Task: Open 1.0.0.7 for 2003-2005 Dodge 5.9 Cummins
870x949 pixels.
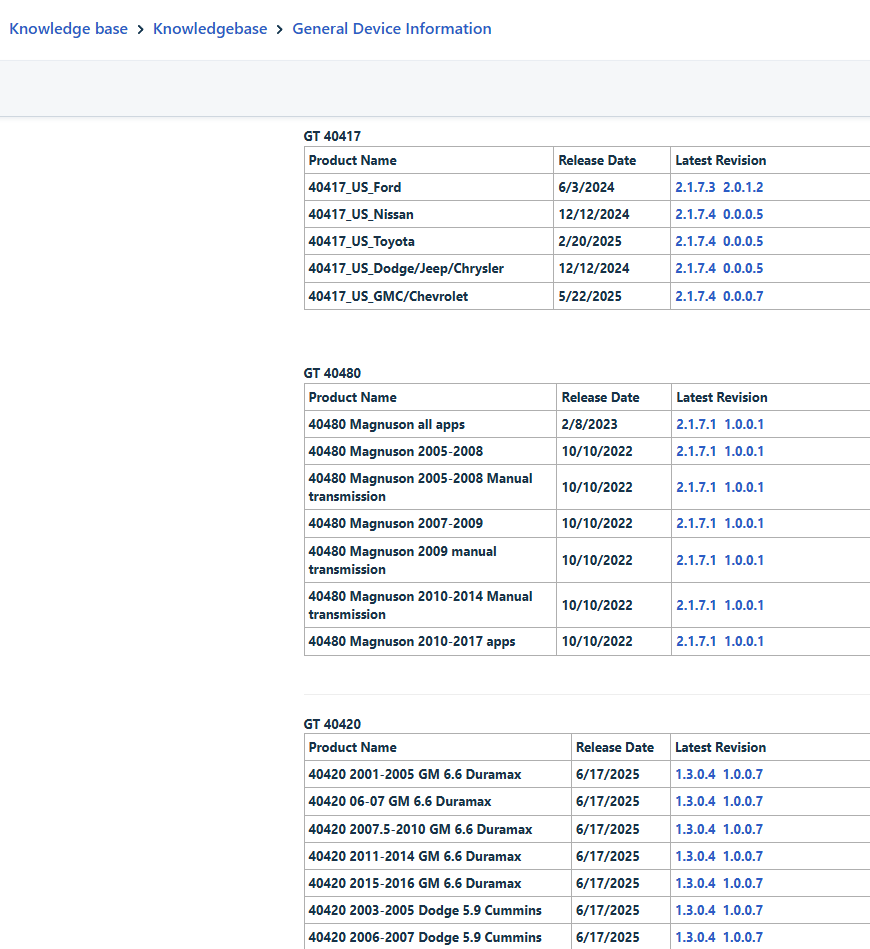Action: coord(743,910)
